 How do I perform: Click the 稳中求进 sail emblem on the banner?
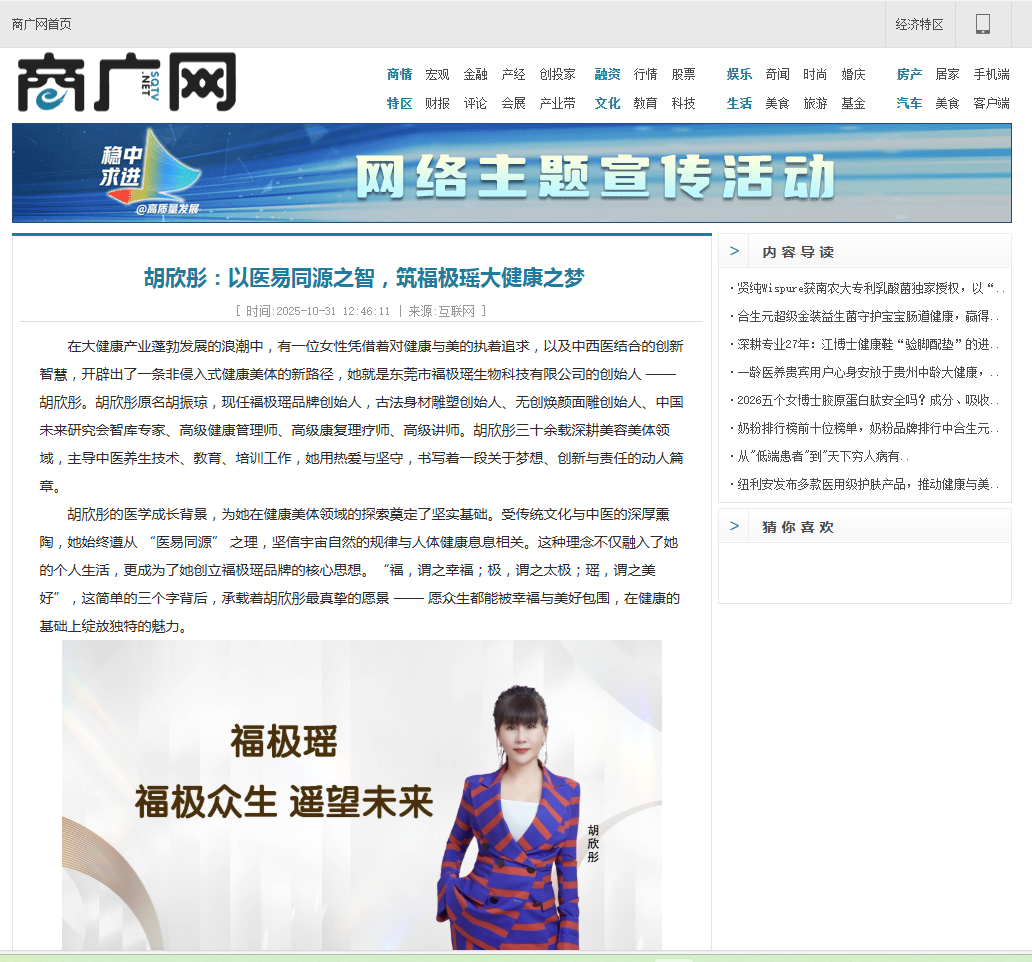click(150, 172)
